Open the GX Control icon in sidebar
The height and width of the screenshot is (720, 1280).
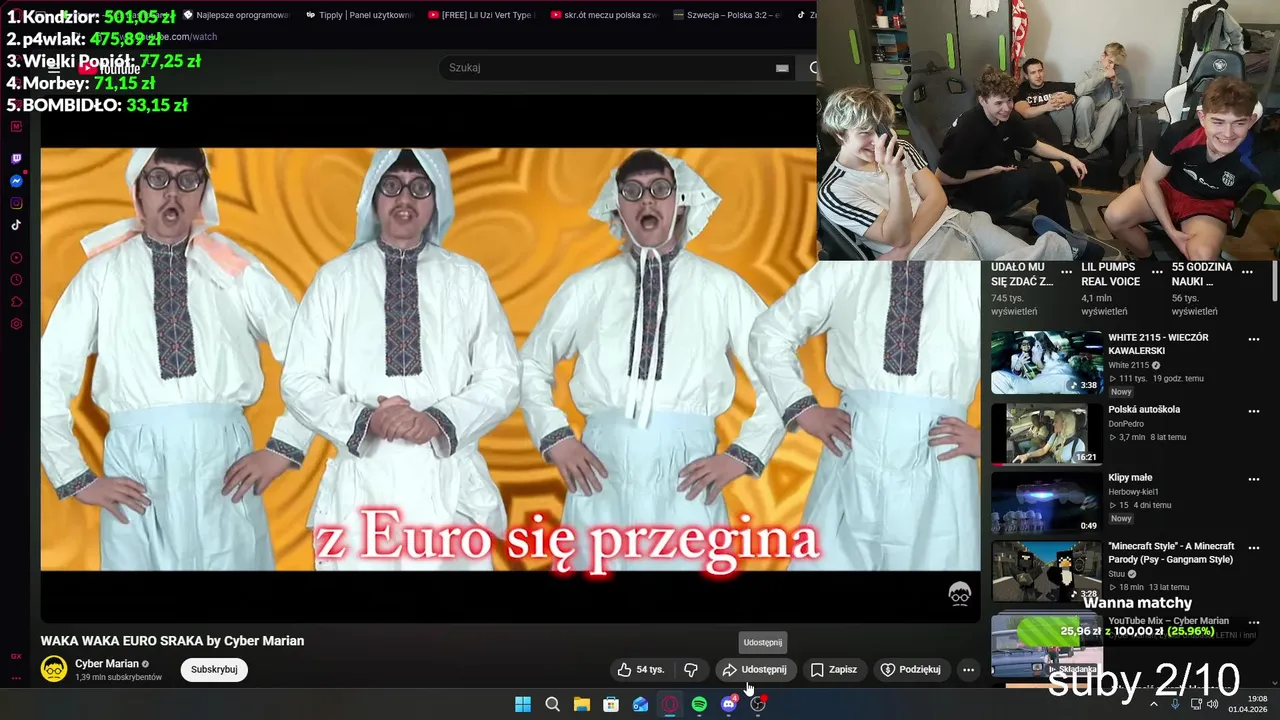pos(16,656)
